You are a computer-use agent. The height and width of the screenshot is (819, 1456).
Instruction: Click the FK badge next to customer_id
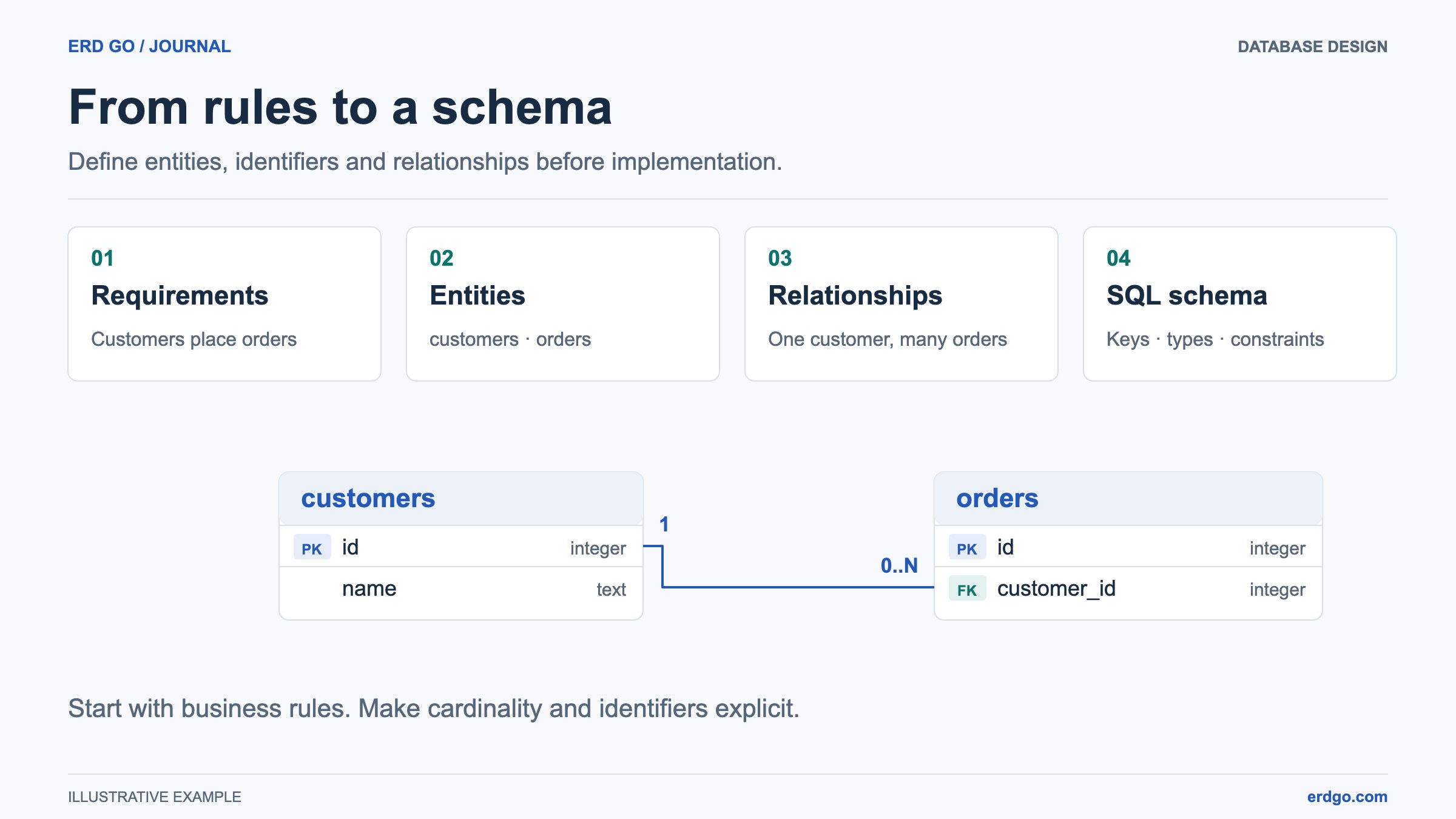click(x=967, y=589)
